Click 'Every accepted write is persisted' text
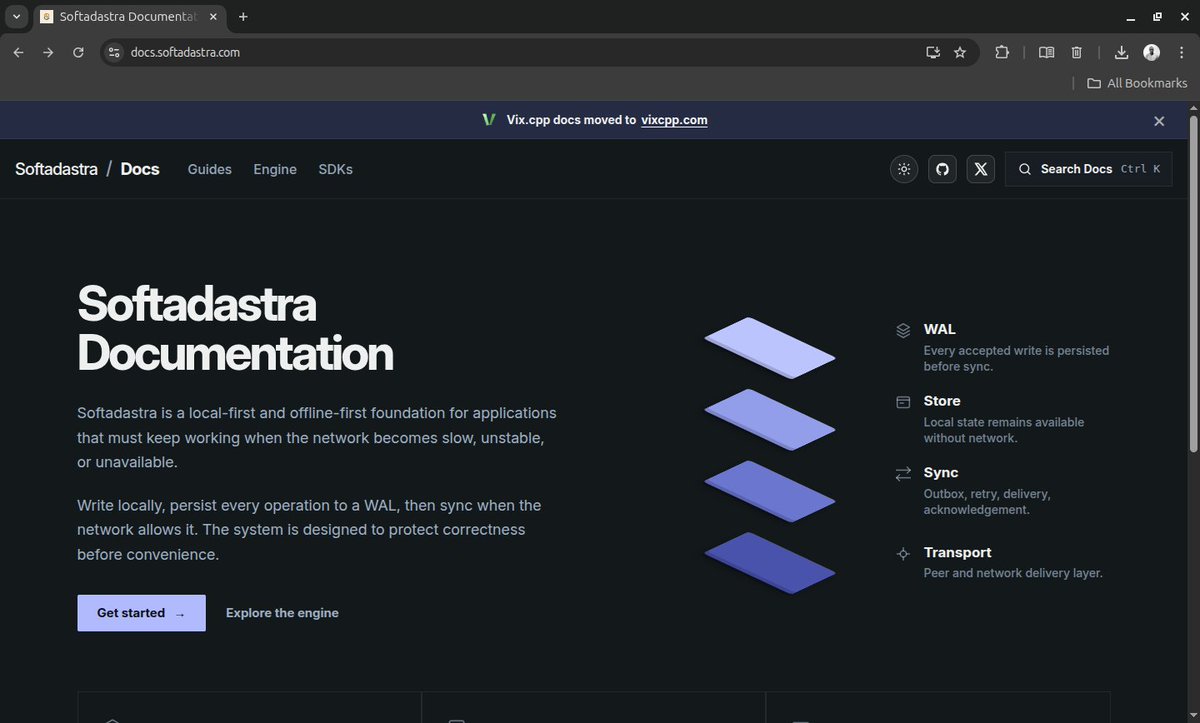Viewport: 1200px width, 723px height. (x=1016, y=350)
